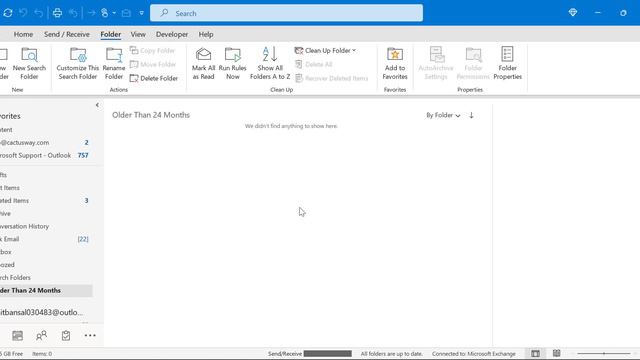Switch to Normal view in status bar
This screenshot has width=640, height=360.
[x=536, y=353]
